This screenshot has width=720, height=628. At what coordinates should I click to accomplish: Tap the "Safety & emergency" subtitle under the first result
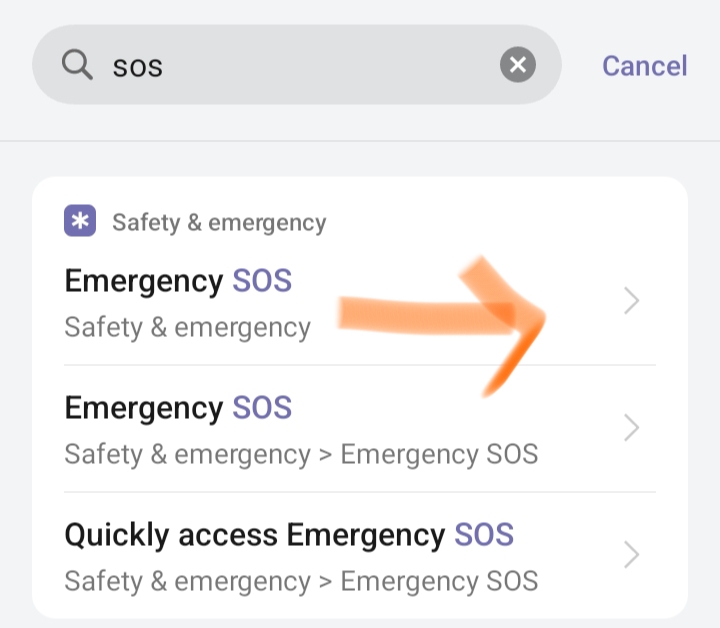click(x=187, y=327)
